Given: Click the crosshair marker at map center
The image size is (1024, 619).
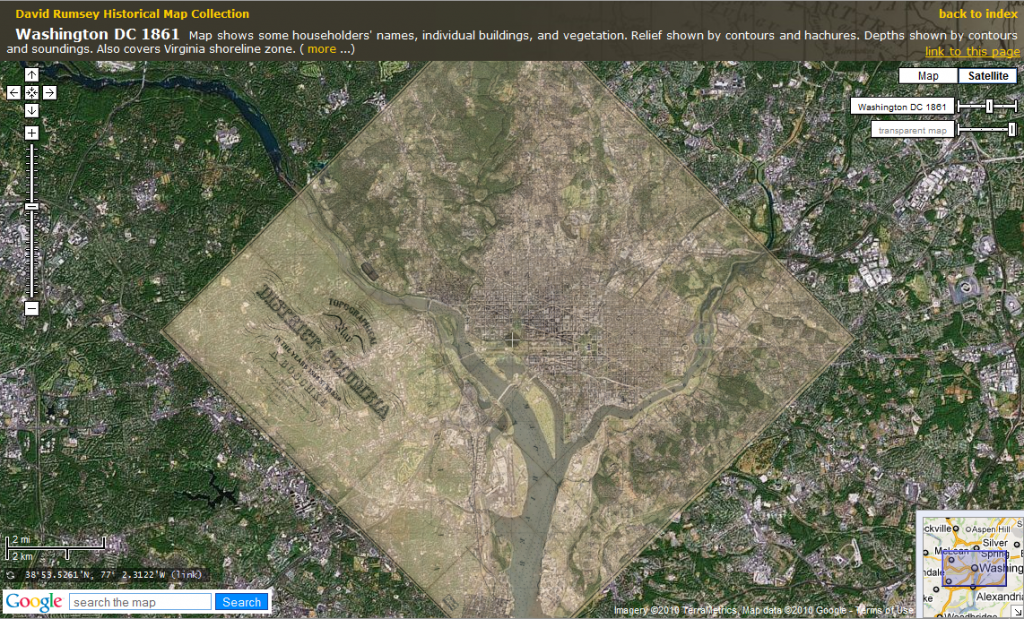Looking at the screenshot, I should tap(512, 340).
